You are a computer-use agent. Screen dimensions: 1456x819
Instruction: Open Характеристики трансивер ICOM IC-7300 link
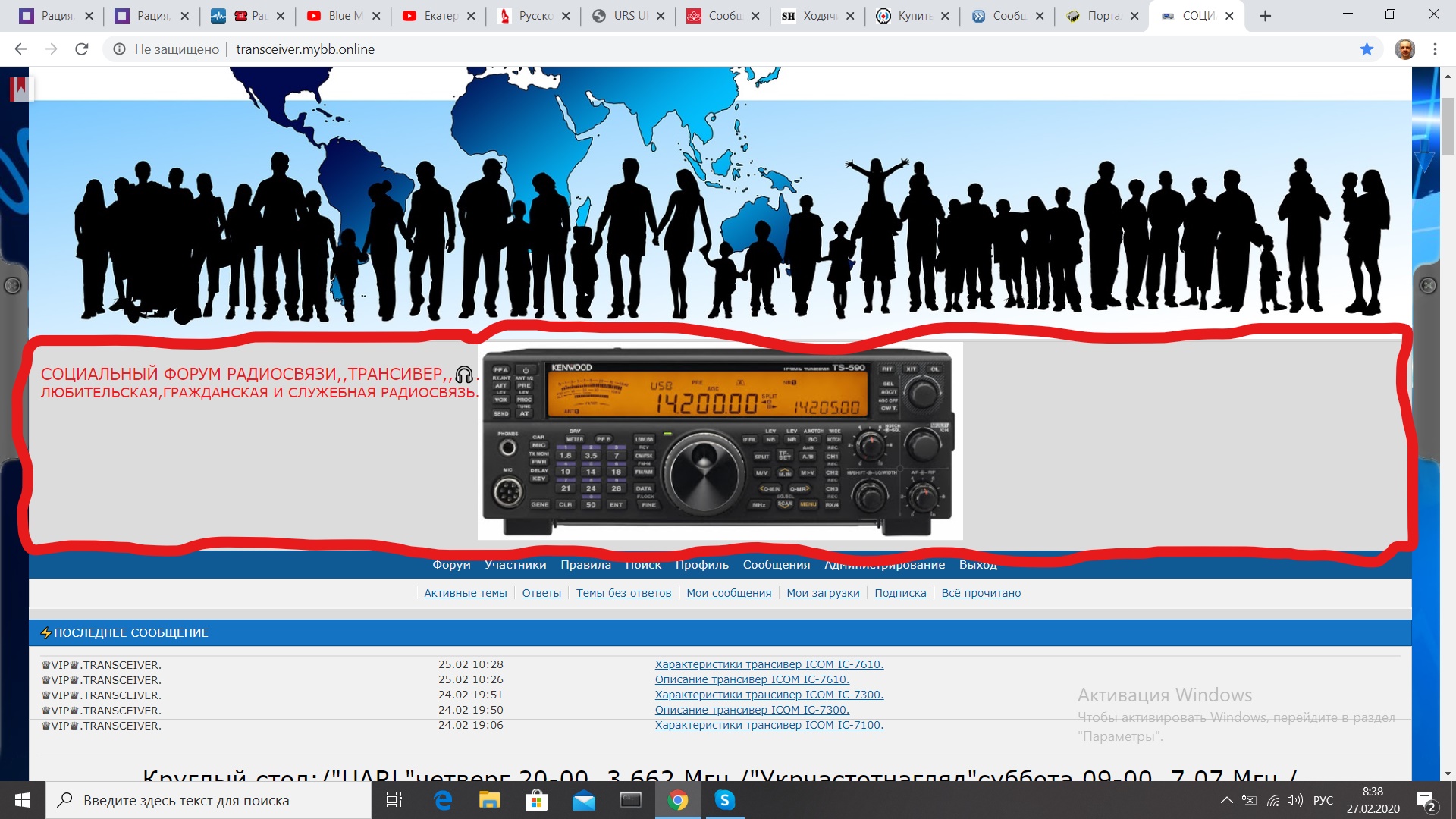pos(769,695)
